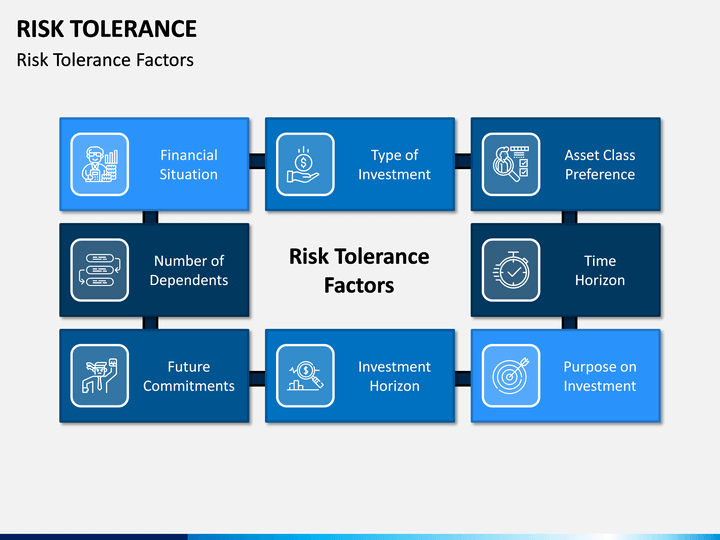Select the Future Commitments person icon
The image size is (720, 540).
click(x=100, y=376)
